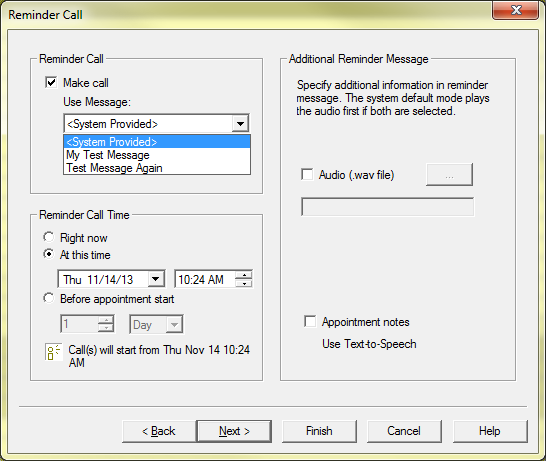The width and height of the screenshot is (546, 461).
Task: Select the Right now radio button
Action: pyautogui.click(x=49, y=237)
